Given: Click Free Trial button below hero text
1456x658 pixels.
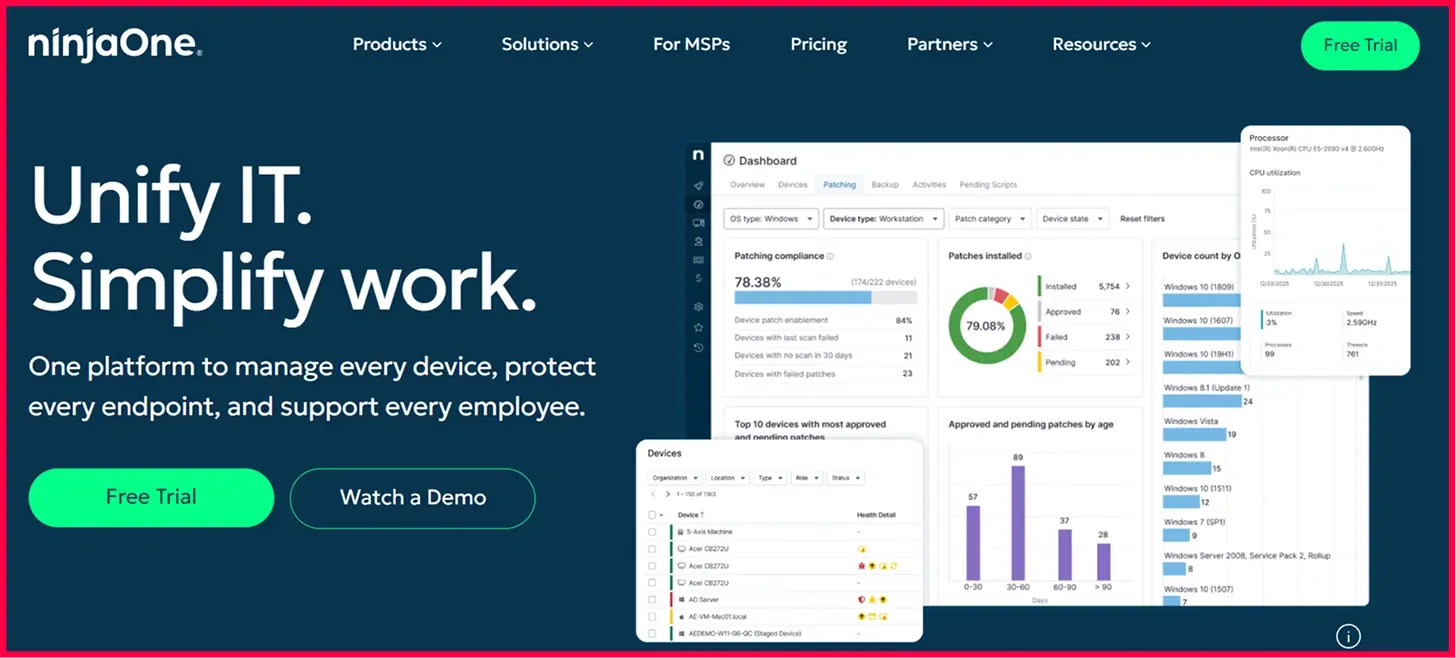Looking at the screenshot, I should pos(151,497).
